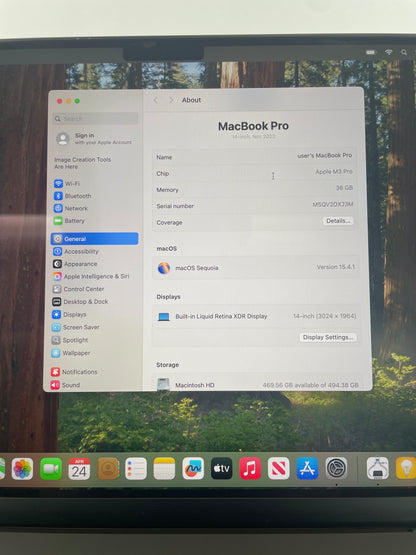
Task: Open Notifications settings
Action: pos(74,372)
